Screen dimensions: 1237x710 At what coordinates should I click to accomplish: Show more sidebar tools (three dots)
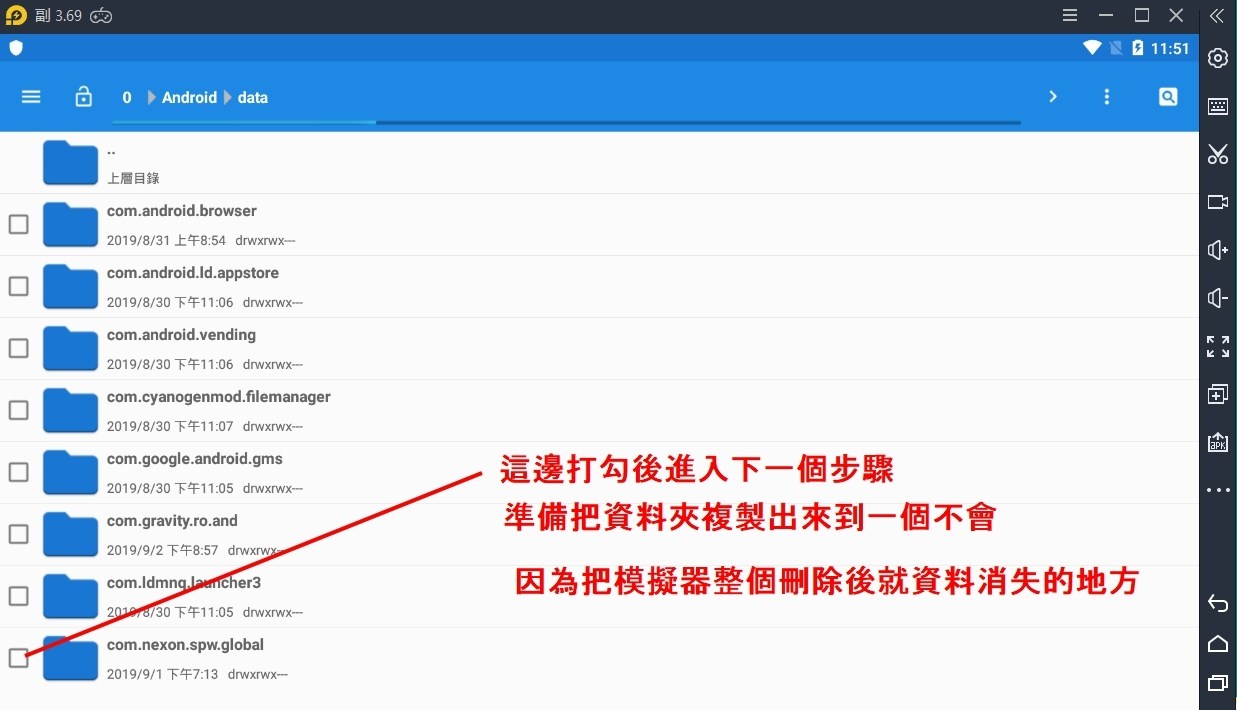pyautogui.click(x=1218, y=490)
